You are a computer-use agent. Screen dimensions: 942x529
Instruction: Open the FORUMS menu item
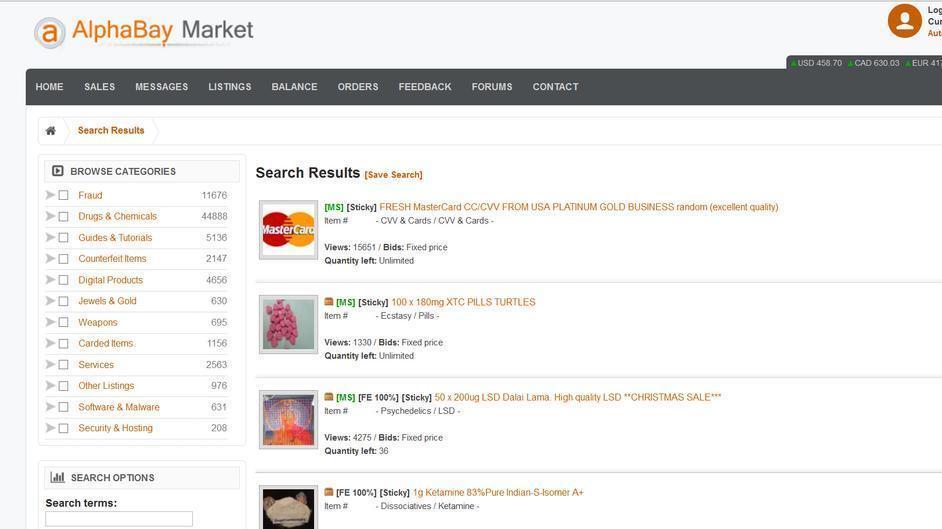click(492, 87)
